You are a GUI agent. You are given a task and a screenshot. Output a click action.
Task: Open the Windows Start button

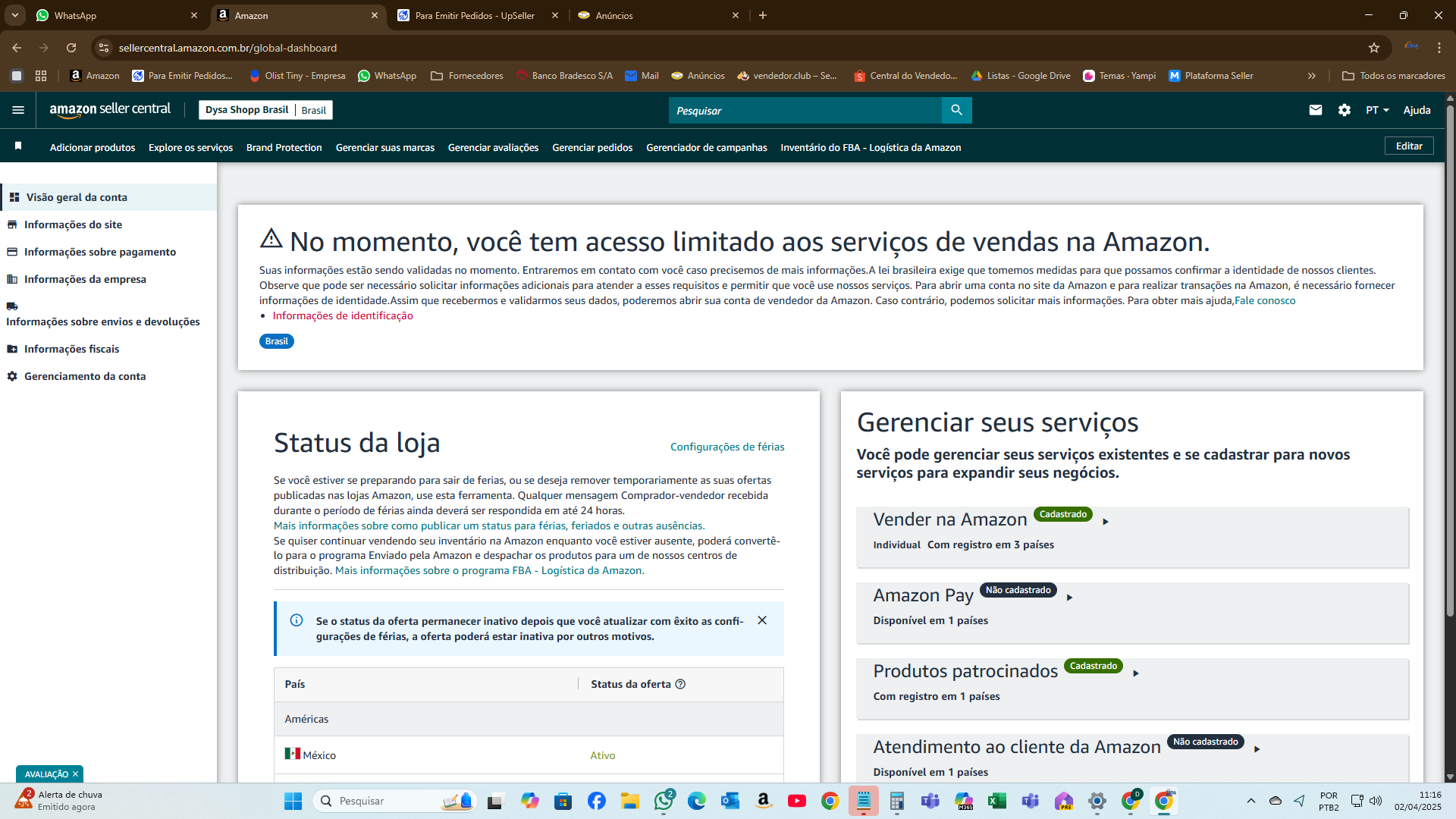coord(293,801)
